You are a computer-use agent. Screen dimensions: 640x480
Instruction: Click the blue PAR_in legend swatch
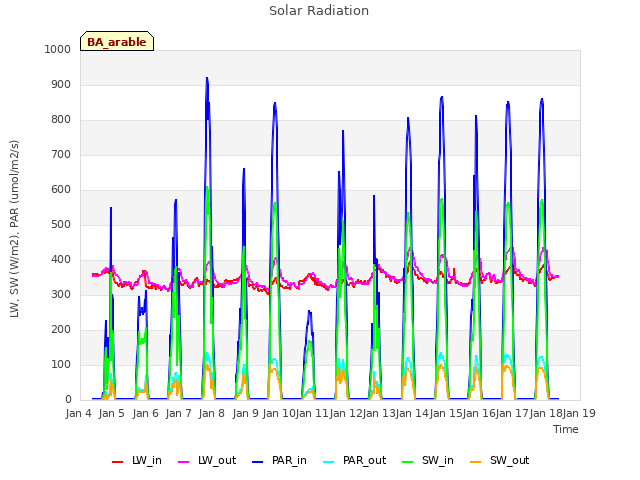(x=258, y=462)
